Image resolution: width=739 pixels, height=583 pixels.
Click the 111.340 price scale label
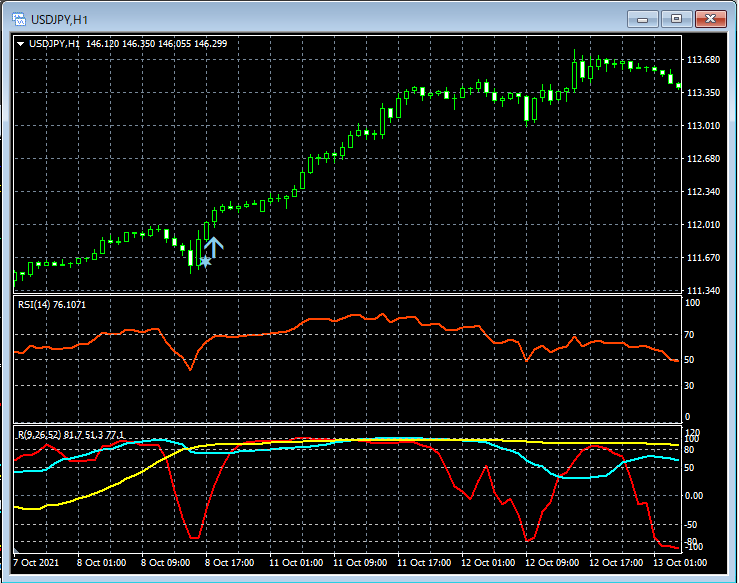(x=705, y=291)
